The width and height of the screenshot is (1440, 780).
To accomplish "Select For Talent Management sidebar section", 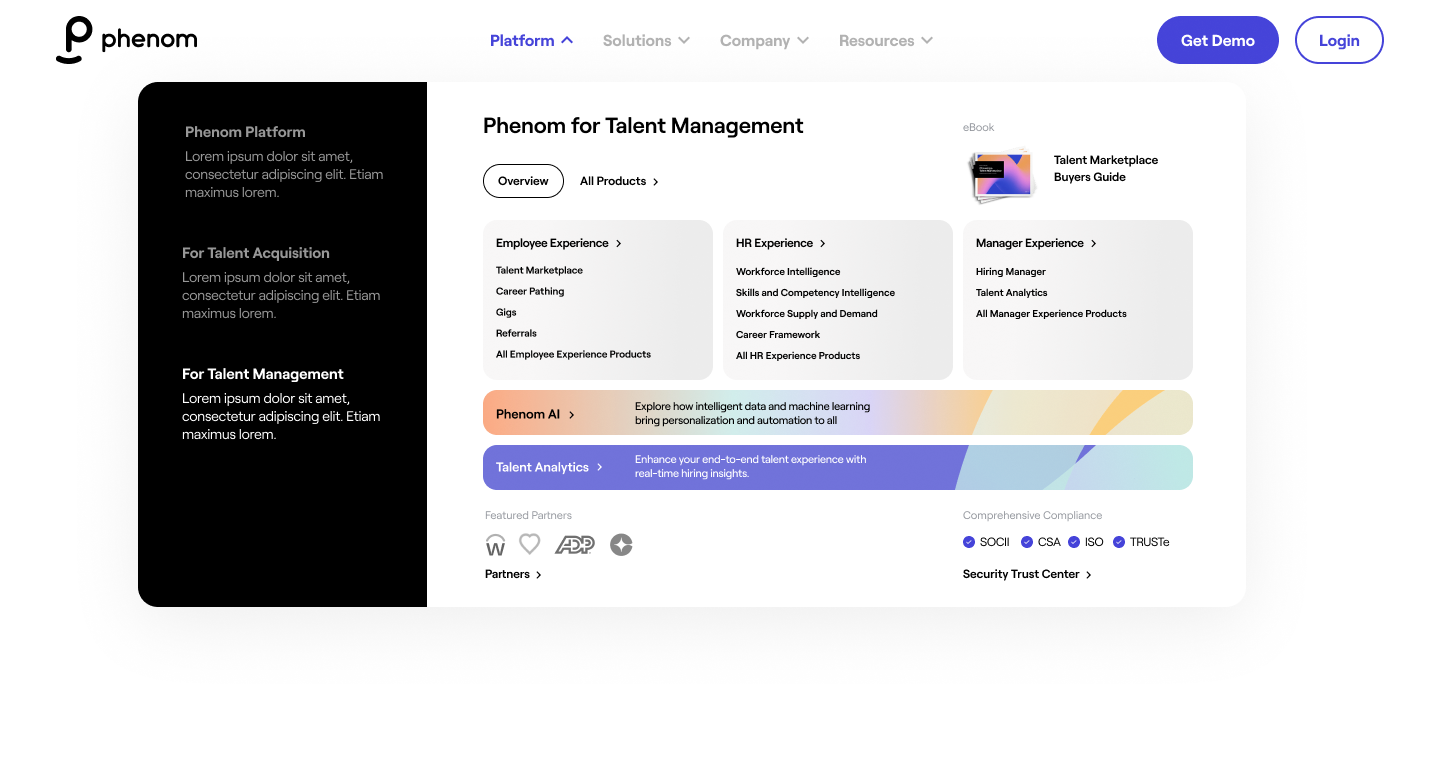I will (x=281, y=403).
